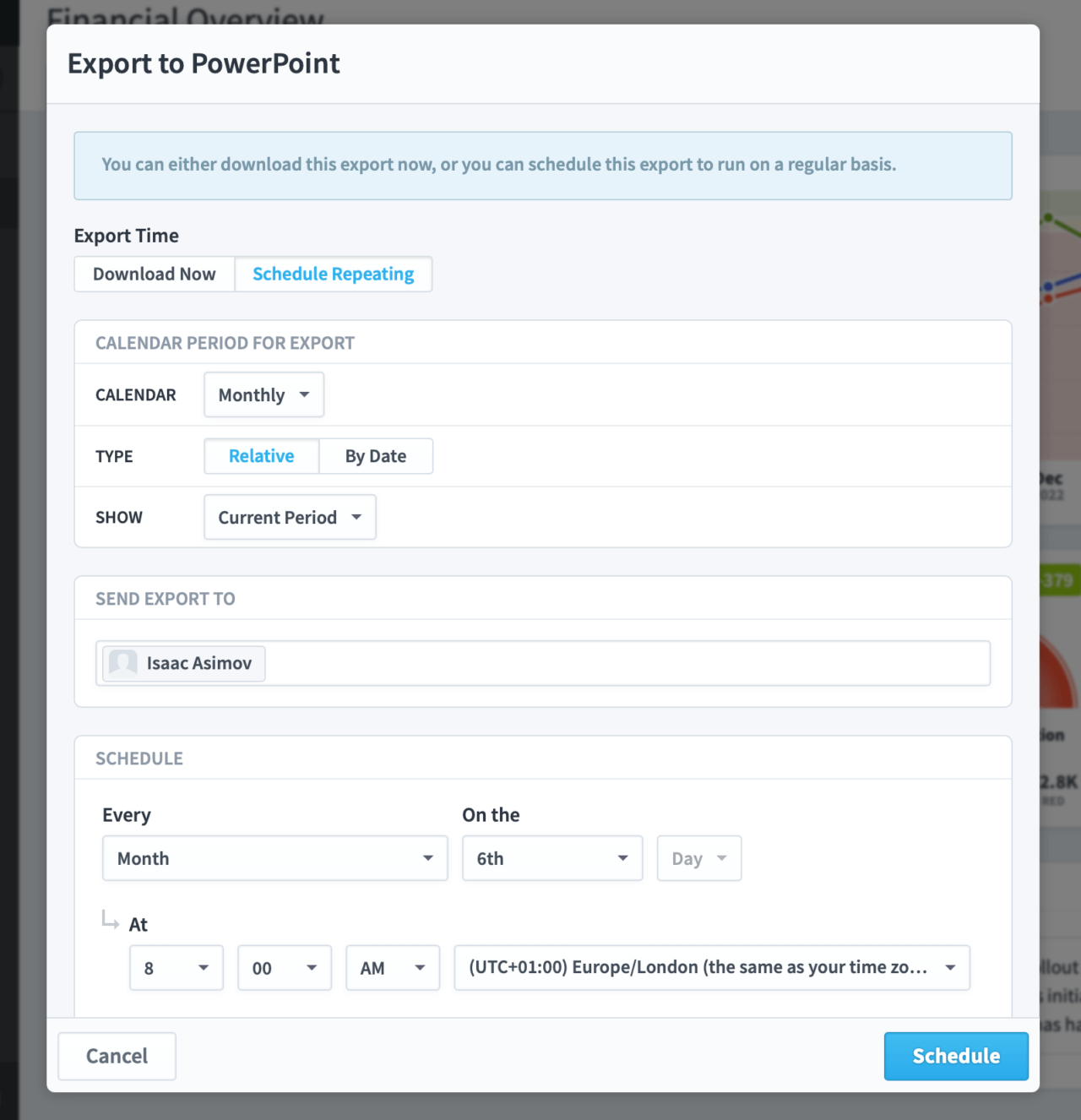Click the Export to PowerPoint title
Image resolution: width=1081 pixels, height=1120 pixels.
coord(203,63)
